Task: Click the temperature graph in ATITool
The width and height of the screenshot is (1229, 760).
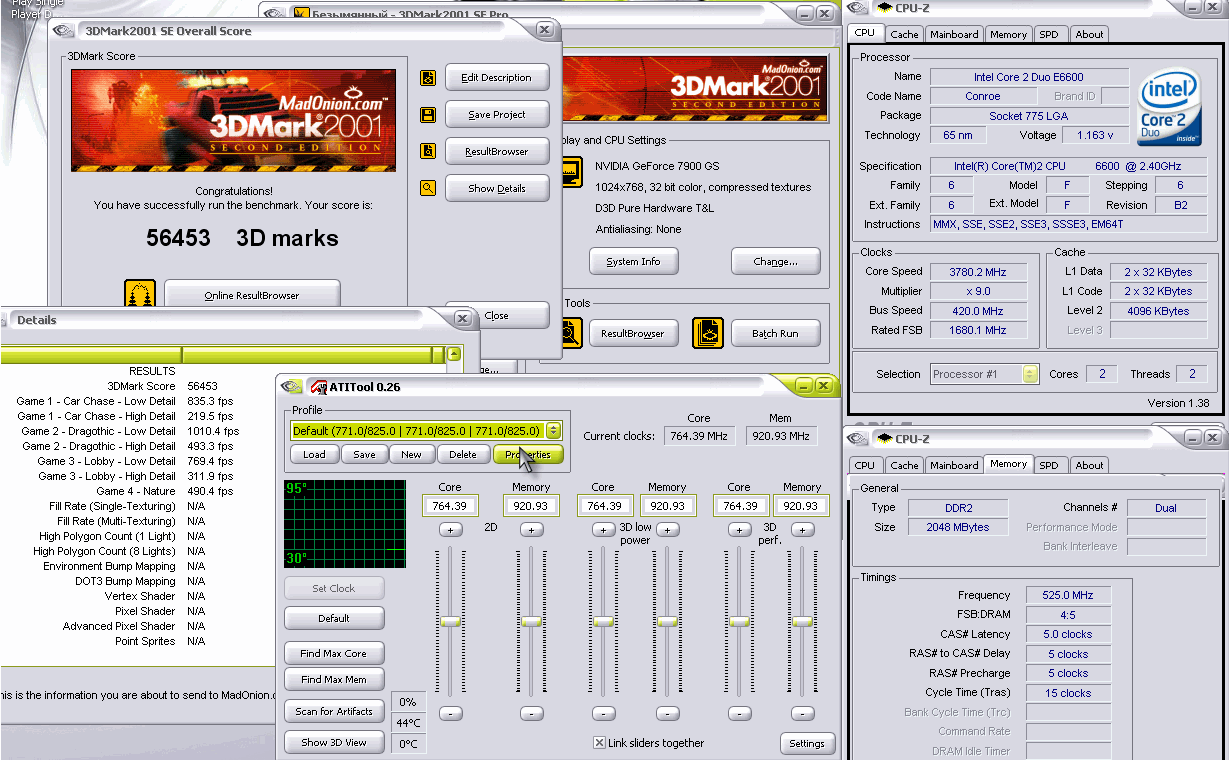Action: [345, 524]
